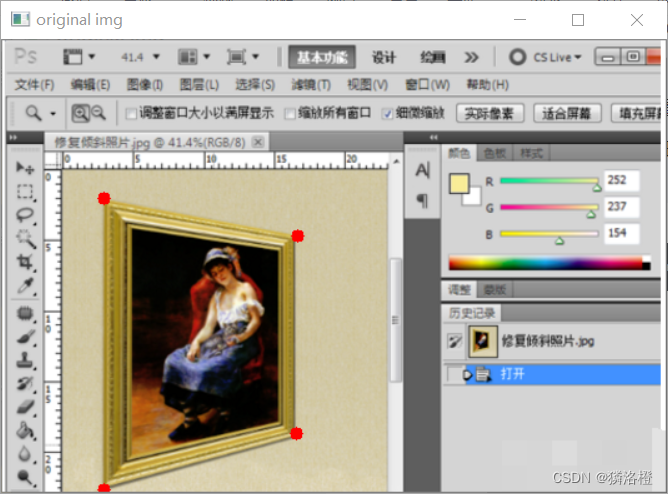Click the 实际像素 button
The image size is (668, 494).
489,113
